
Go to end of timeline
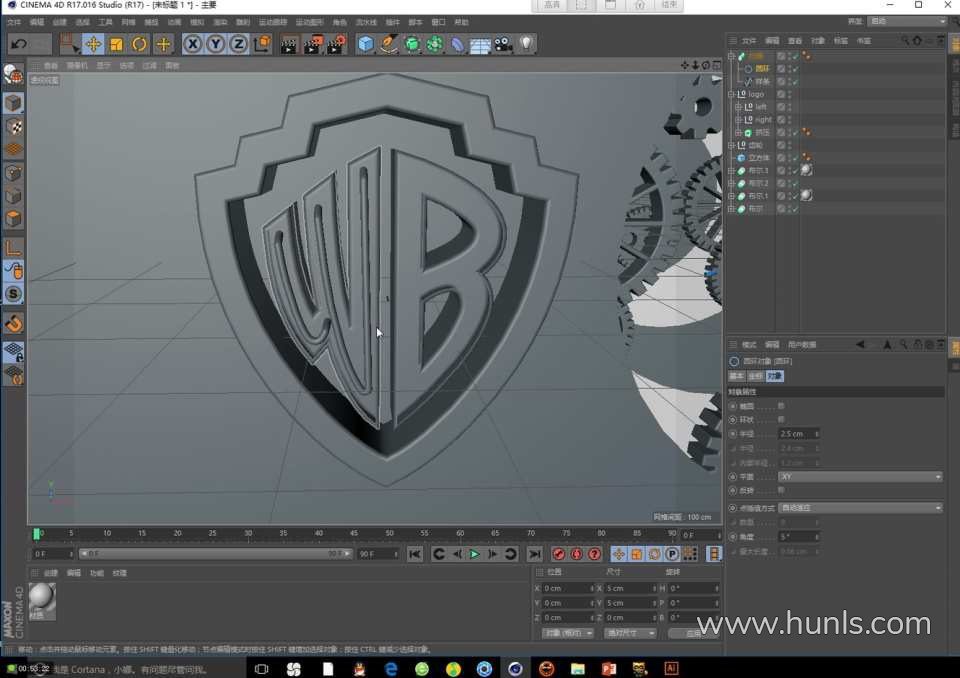click(534, 554)
